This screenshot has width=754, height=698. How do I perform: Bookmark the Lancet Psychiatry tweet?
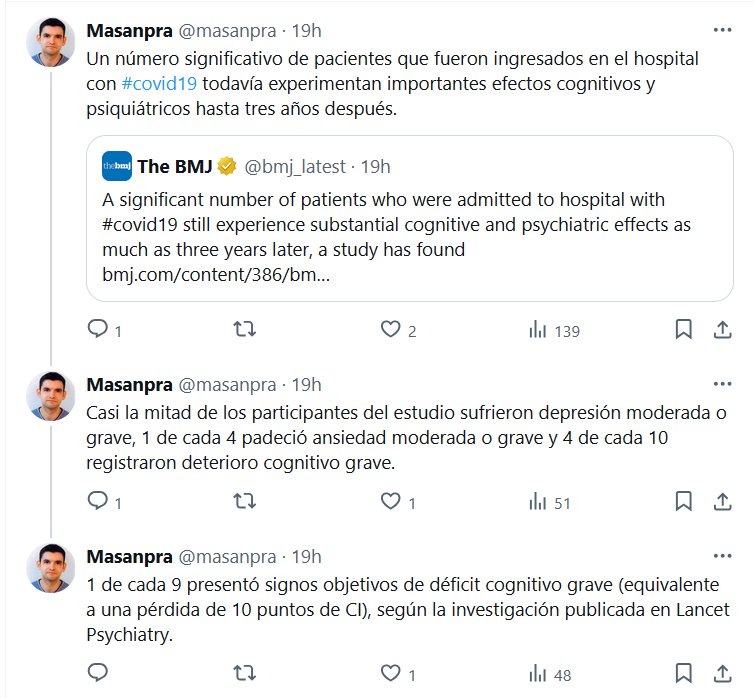[x=684, y=673]
